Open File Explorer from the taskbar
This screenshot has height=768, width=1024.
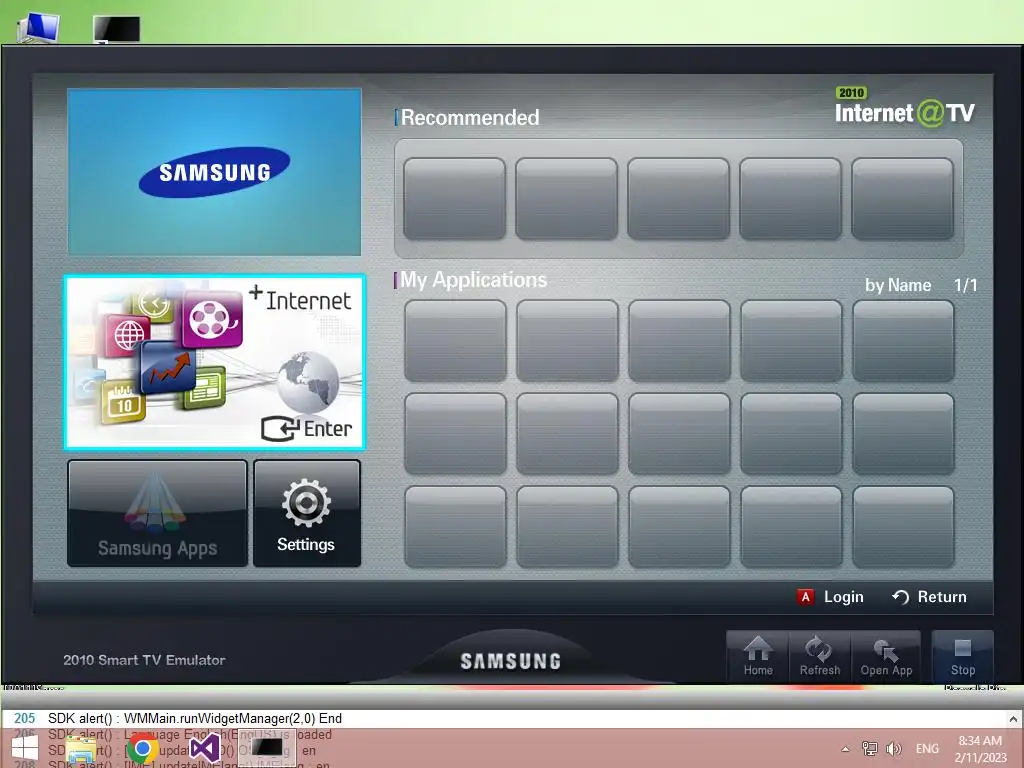pyautogui.click(x=81, y=750)
